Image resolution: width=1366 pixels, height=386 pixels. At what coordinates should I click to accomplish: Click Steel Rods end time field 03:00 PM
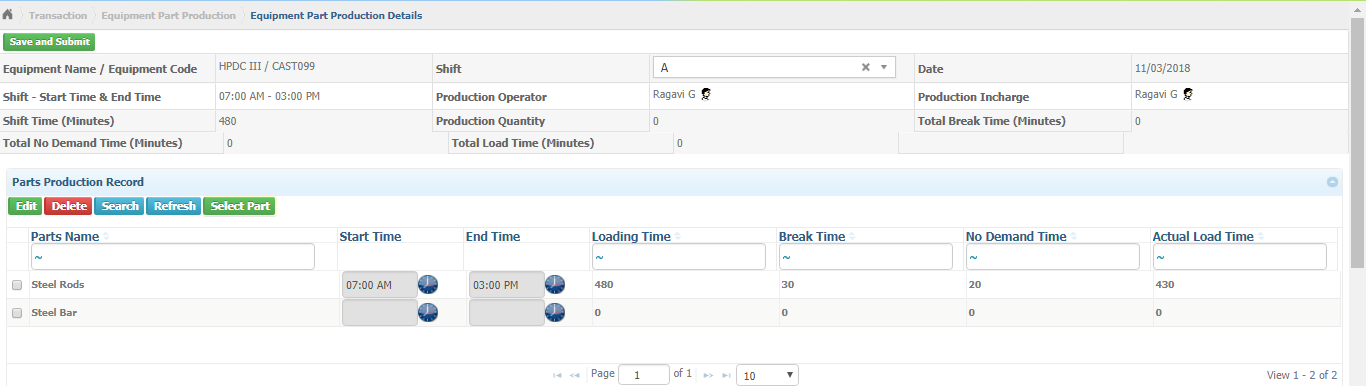(507, 285)
